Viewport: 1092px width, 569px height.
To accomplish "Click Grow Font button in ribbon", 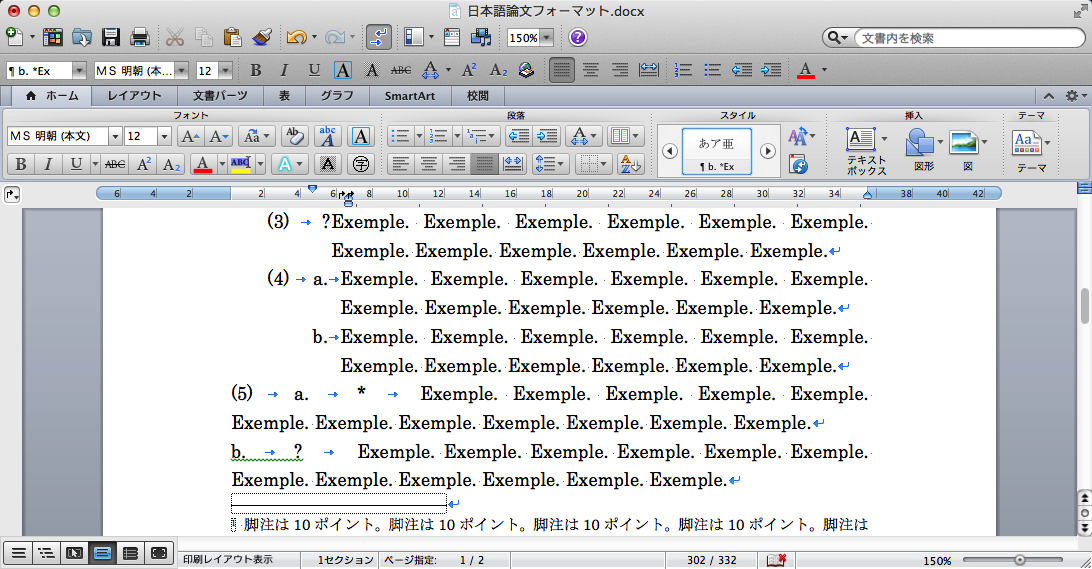I will 190,137.
